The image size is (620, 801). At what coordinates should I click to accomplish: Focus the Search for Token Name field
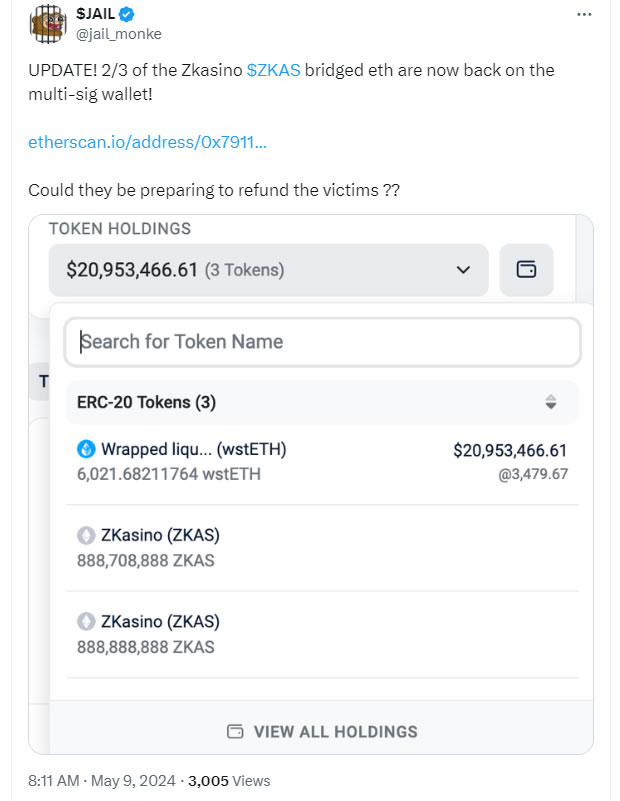[x=322, y=342]
